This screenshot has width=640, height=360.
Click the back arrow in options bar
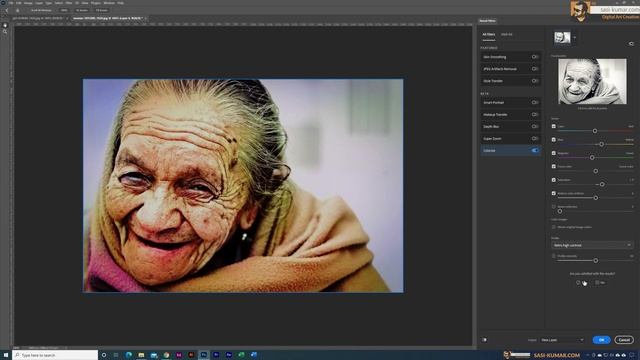click(7, 10)
